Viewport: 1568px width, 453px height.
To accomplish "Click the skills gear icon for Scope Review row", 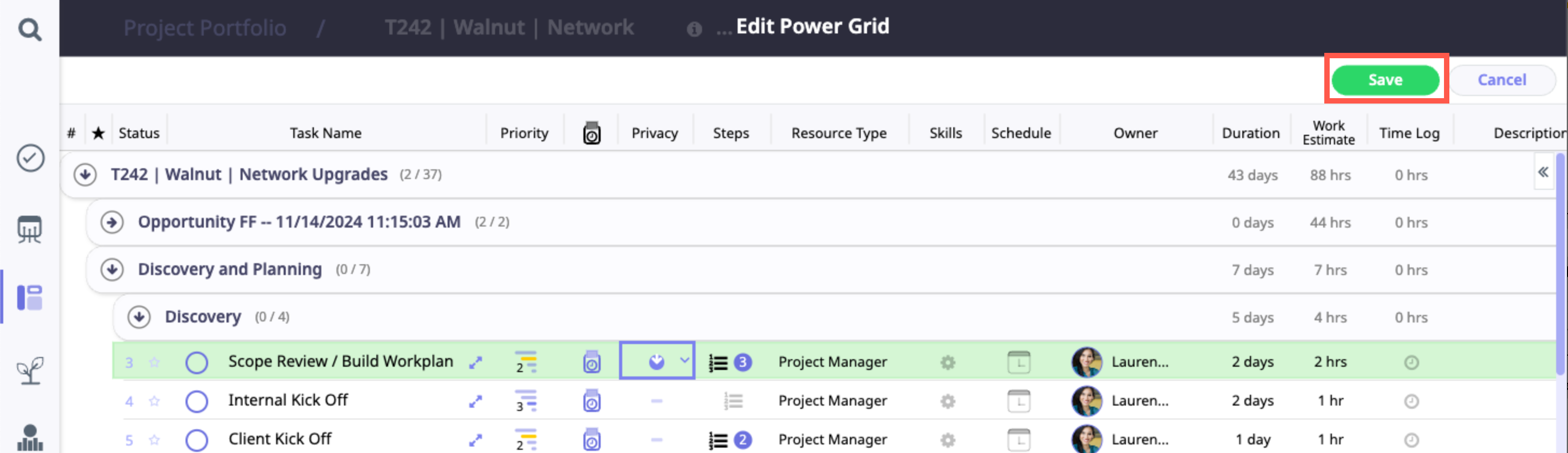I will pos(947,363).
